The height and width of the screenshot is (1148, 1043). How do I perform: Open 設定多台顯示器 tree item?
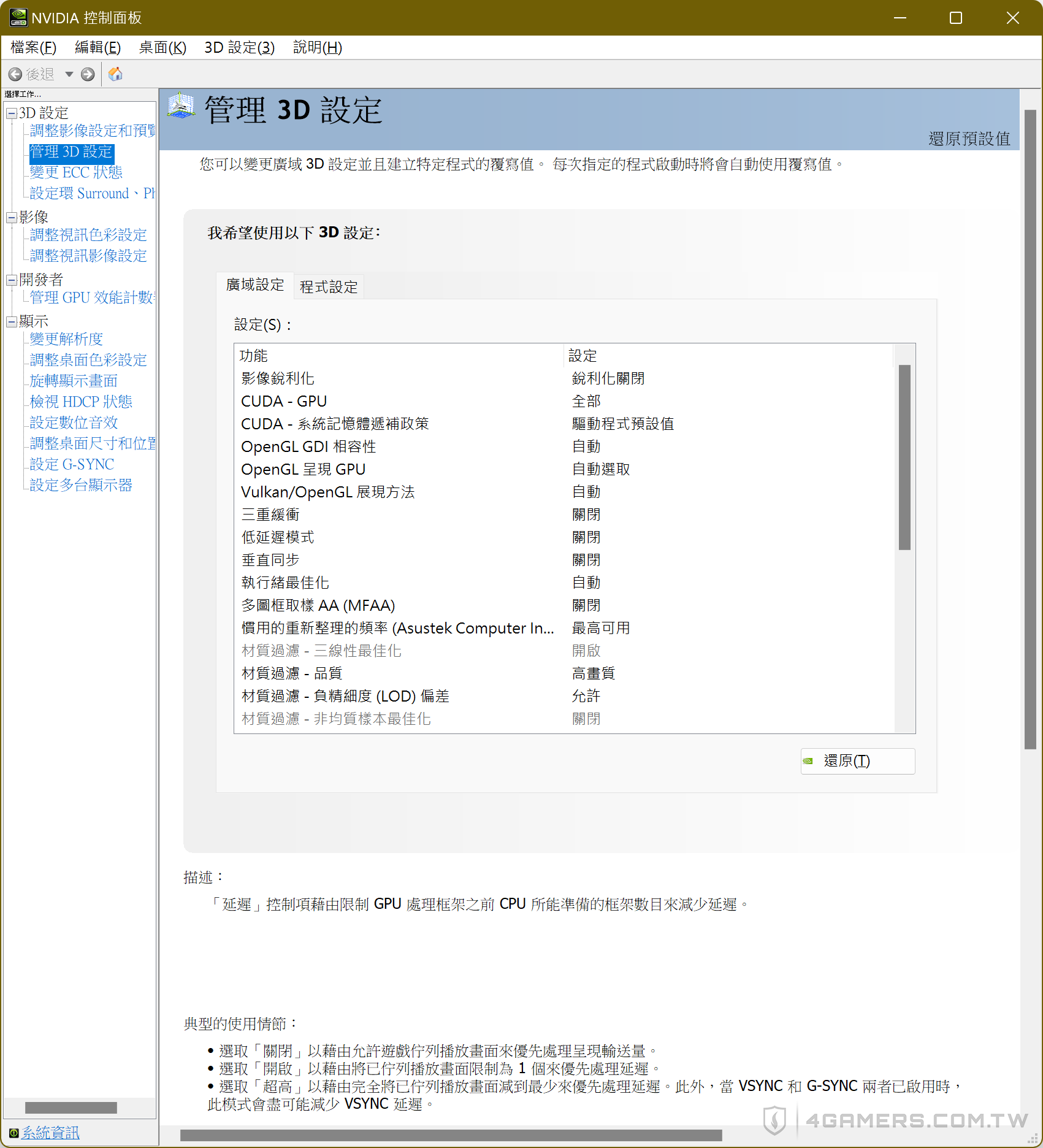point(81,485)
